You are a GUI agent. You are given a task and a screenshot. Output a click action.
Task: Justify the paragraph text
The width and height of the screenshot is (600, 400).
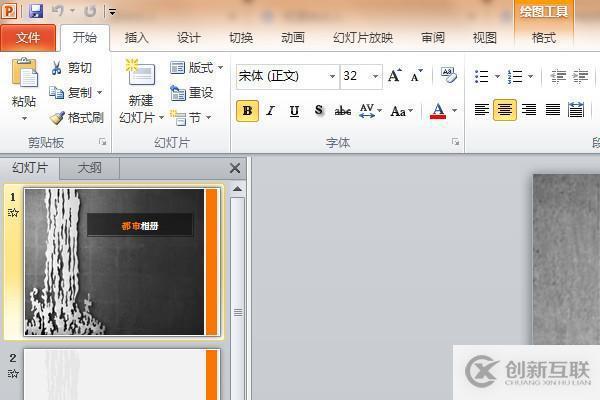tap(553, 110)
